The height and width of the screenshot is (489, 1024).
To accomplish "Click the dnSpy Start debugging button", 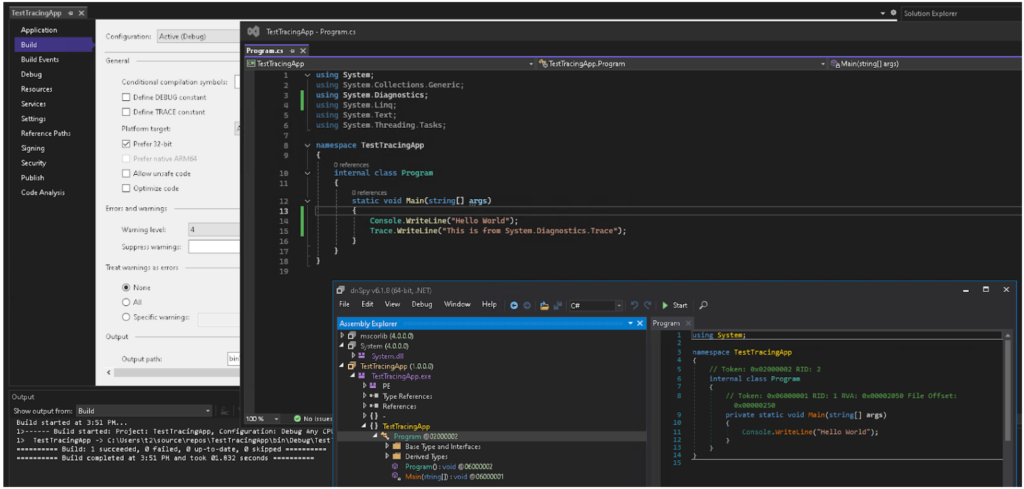I will coord(675,305).
